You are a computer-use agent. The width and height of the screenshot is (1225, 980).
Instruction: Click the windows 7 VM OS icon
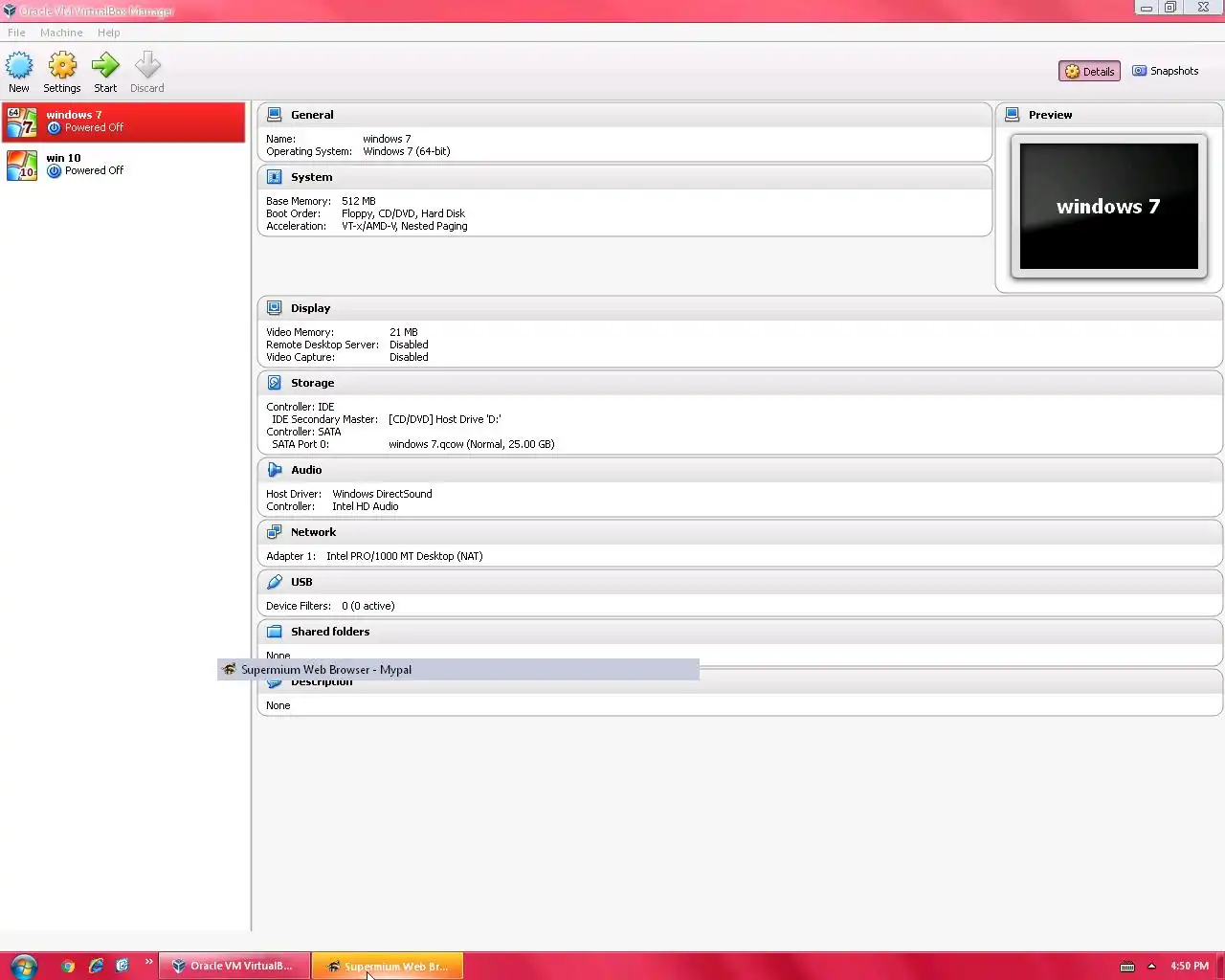22,122
